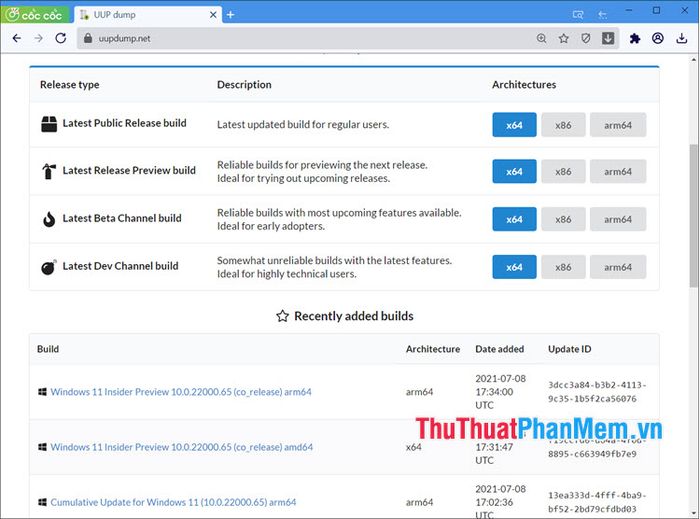Choose arm64 for Latest Public Release build
700x519 pixels.
[618, 125]
